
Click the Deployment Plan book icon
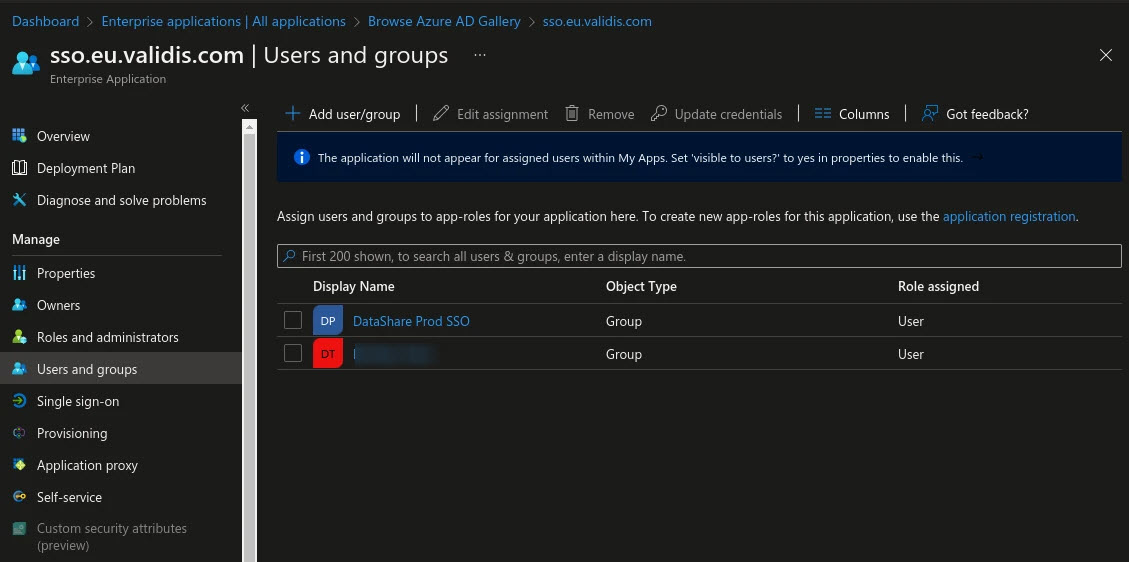pyautogui.click(x=19, y=168)
